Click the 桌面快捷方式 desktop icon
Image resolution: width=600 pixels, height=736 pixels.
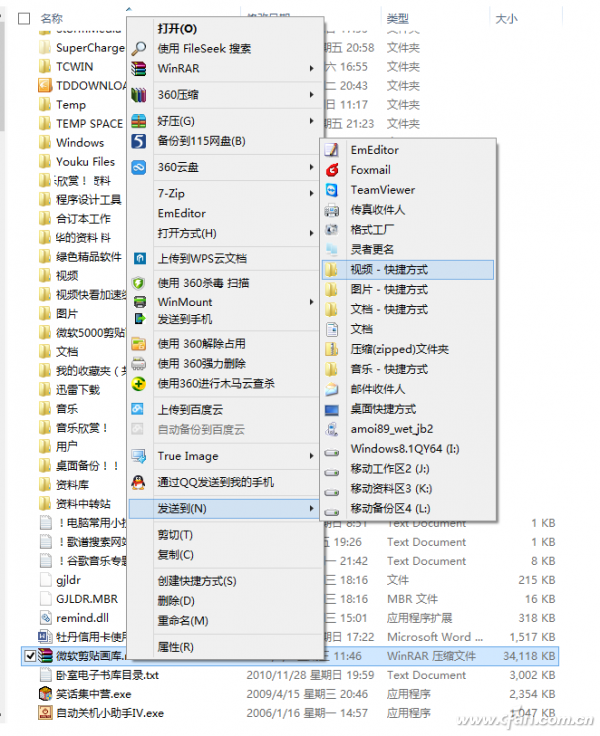pyautogui.click(x=332, y=409)
